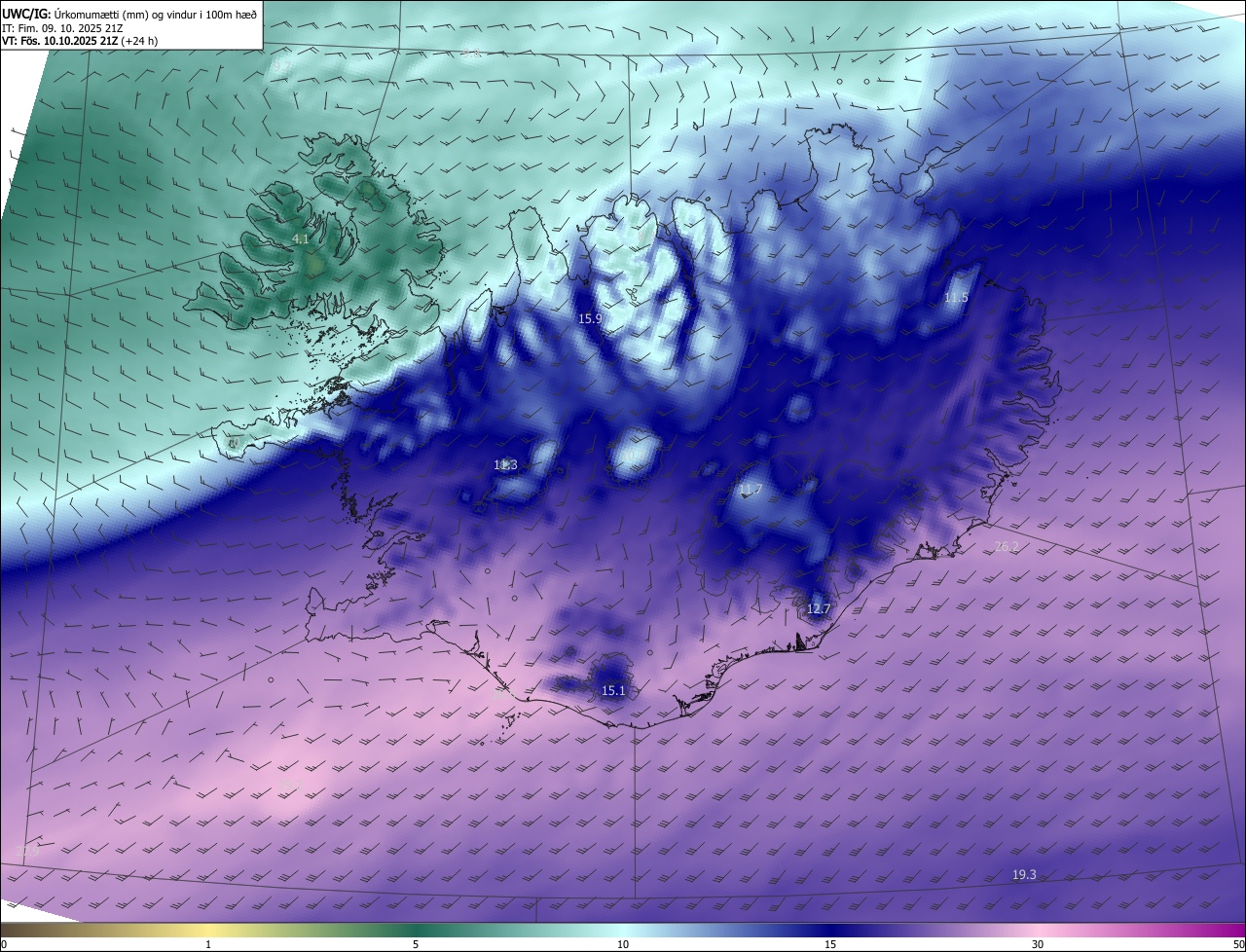
Task: Click the 4.1 value over the Westfjords
Action: [x=301, y=238]
